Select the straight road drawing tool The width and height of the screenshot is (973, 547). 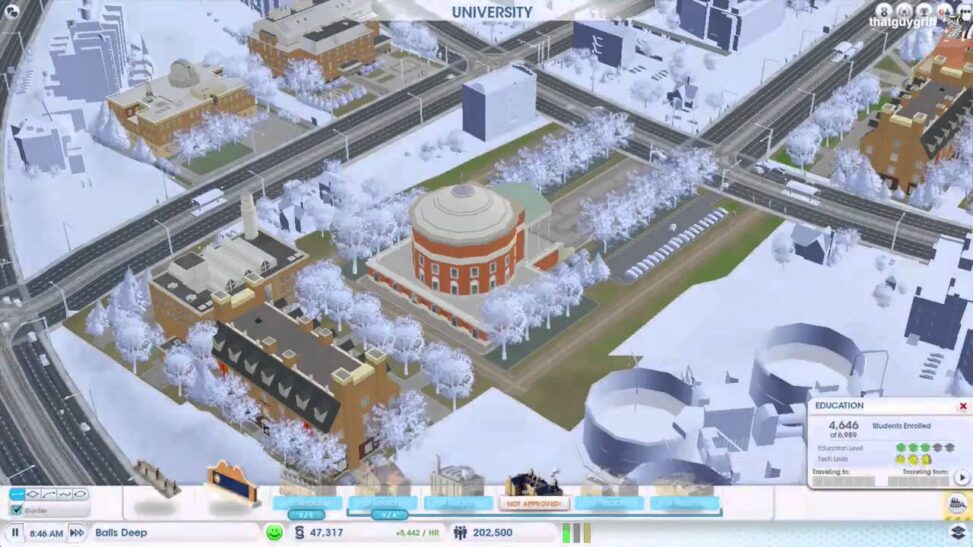pyautogui.click(x=17, y=494)
